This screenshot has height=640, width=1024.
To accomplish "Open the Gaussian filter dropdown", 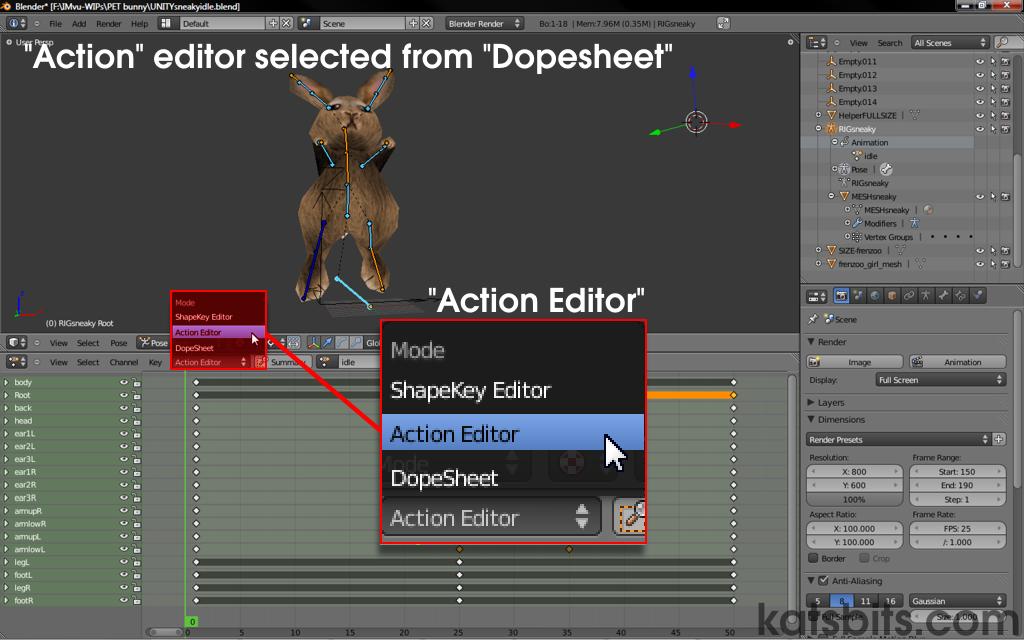I will pyautogui.click(x=957, y=601).
